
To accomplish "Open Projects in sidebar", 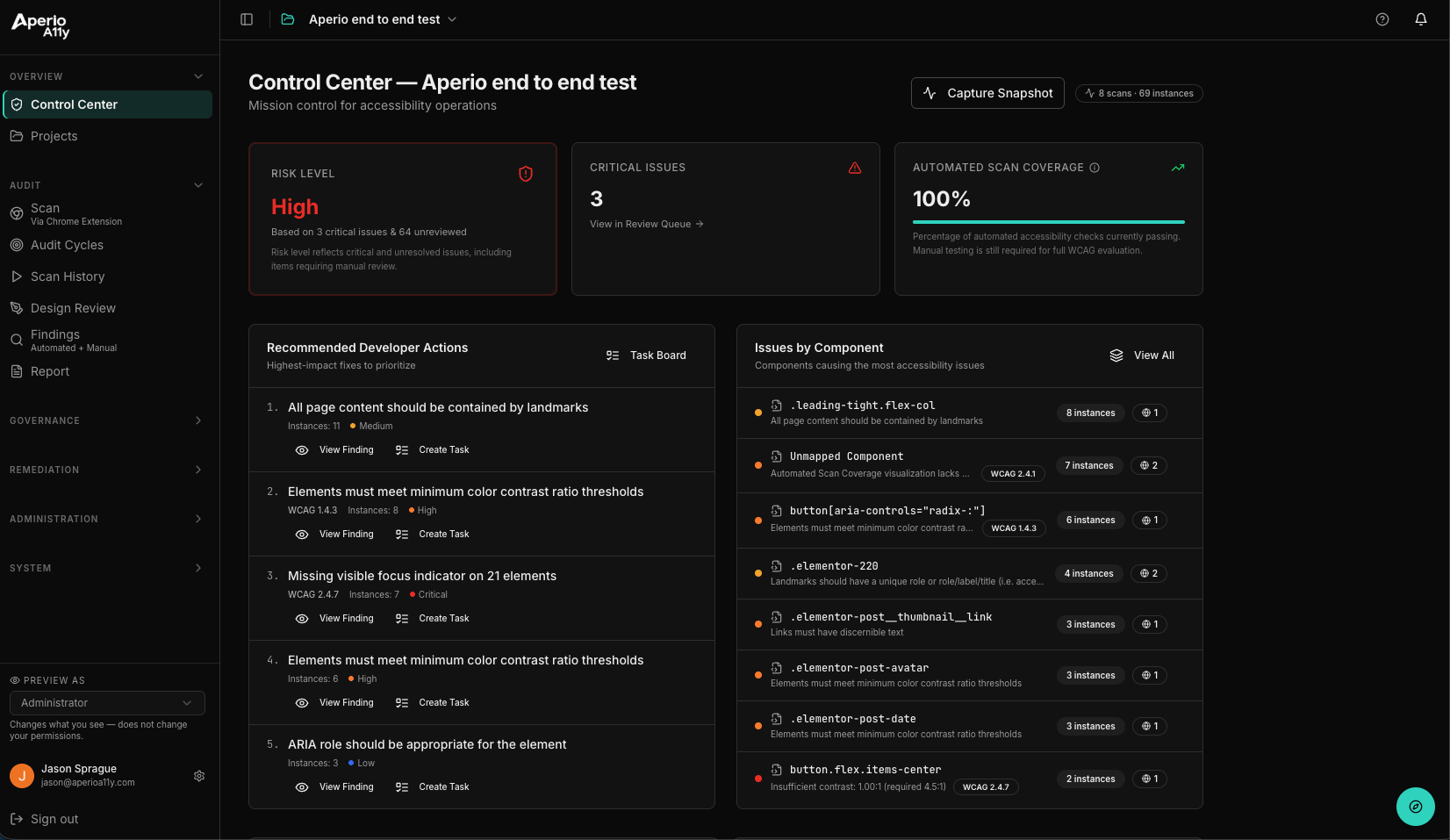I will click(x=107, y=136).
